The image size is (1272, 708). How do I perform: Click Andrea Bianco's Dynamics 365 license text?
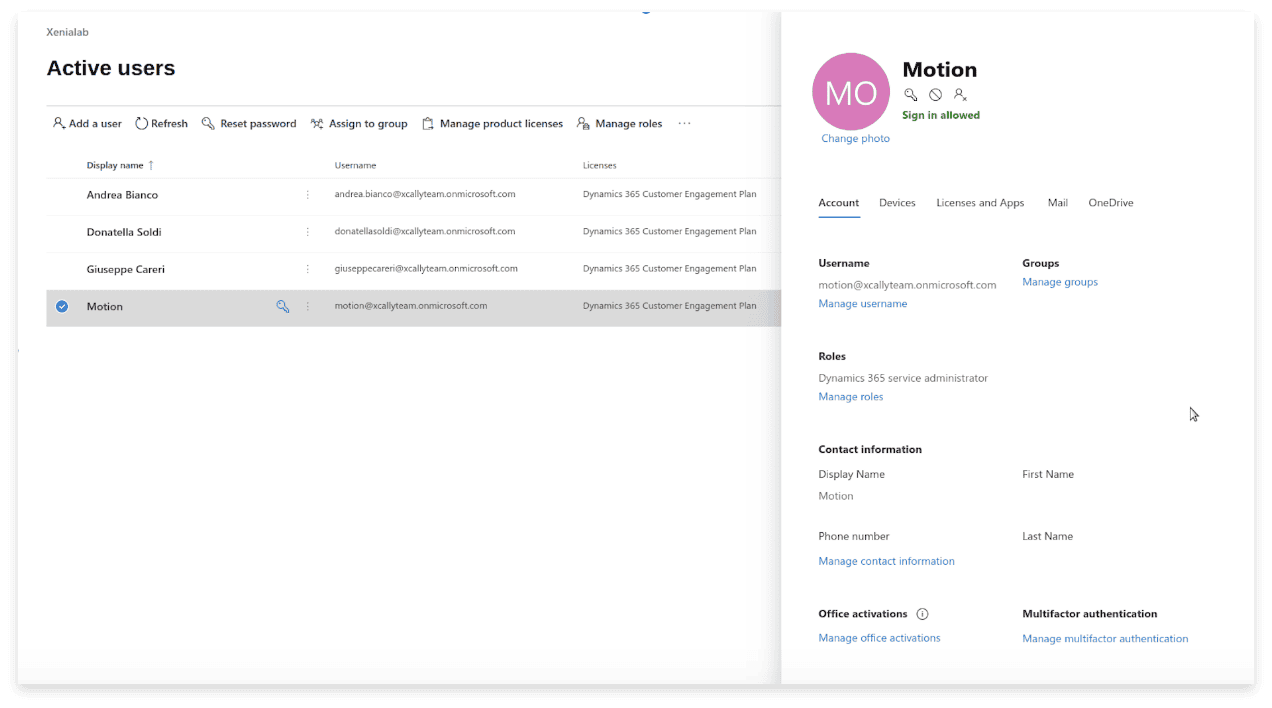670,194
